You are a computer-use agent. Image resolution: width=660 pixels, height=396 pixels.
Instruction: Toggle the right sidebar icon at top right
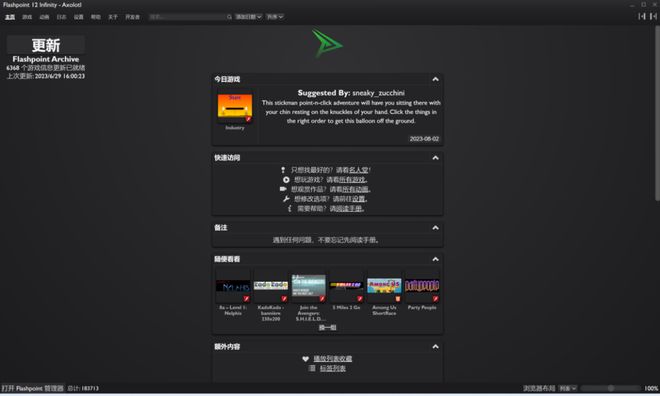tap(653, 16)
